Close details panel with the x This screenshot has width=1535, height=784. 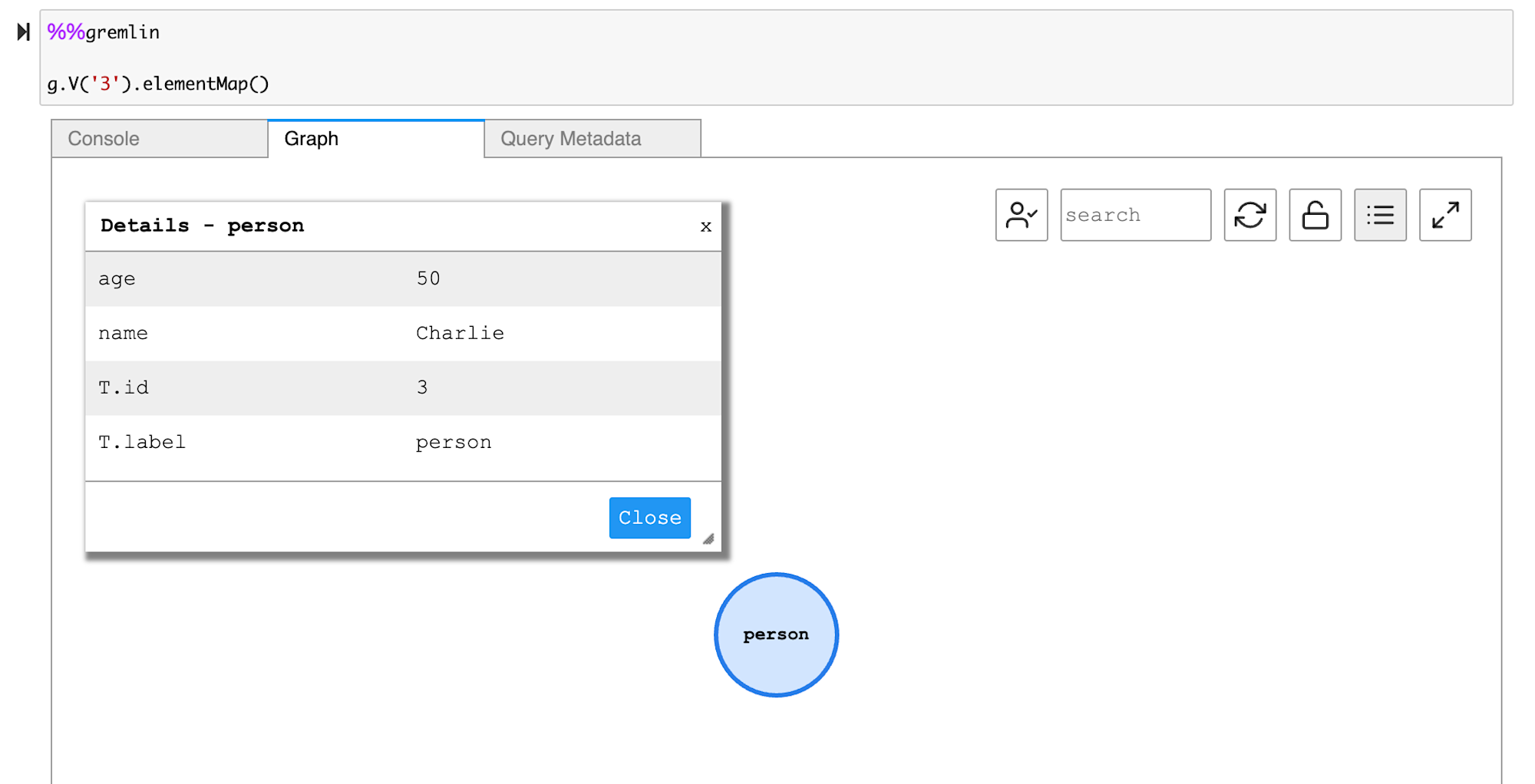pos(706,226)
